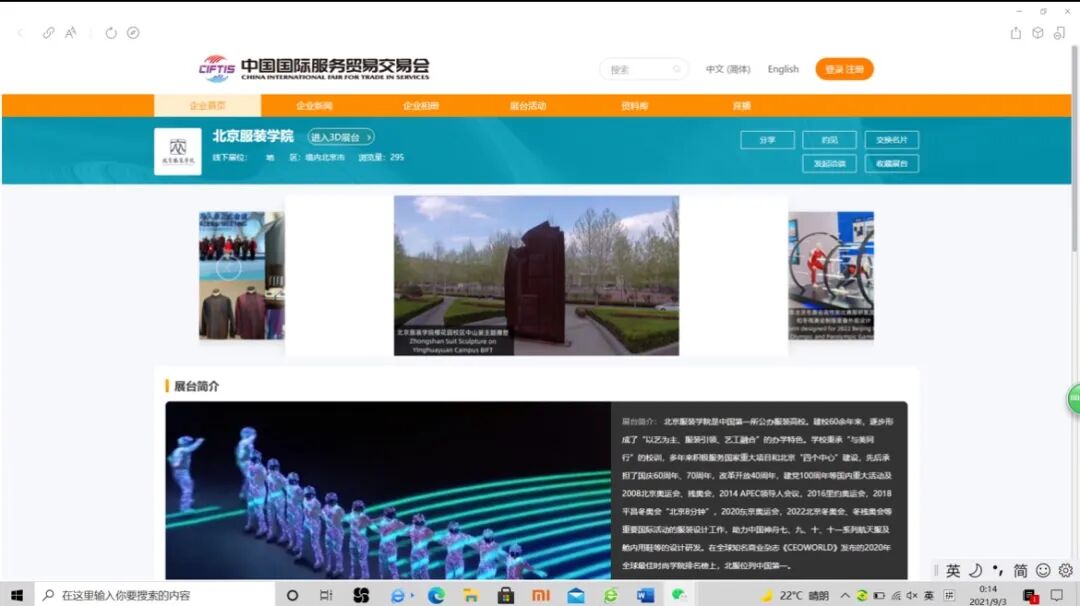The height and width of the screenshot is (606, 1080).
Task: Open the 360 browser green 'e' icon on taskbar
Action: (x=611, y=595)
